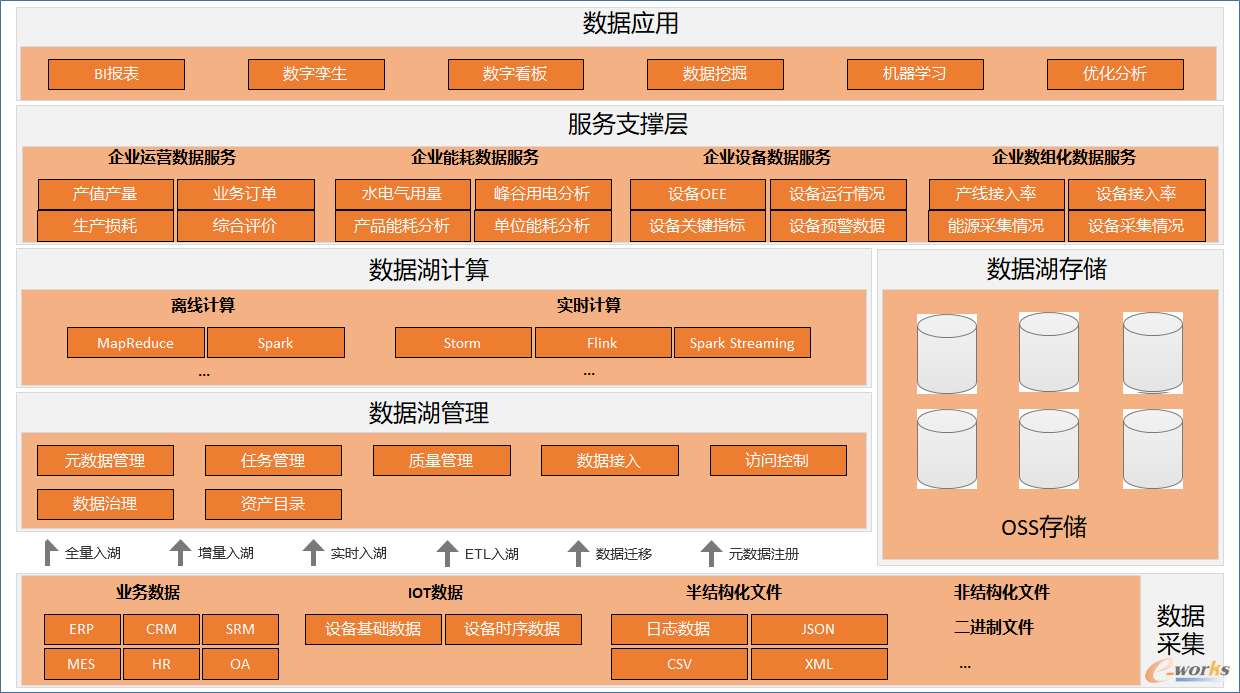
Task: Select the XML box
Action: [819, 664]
